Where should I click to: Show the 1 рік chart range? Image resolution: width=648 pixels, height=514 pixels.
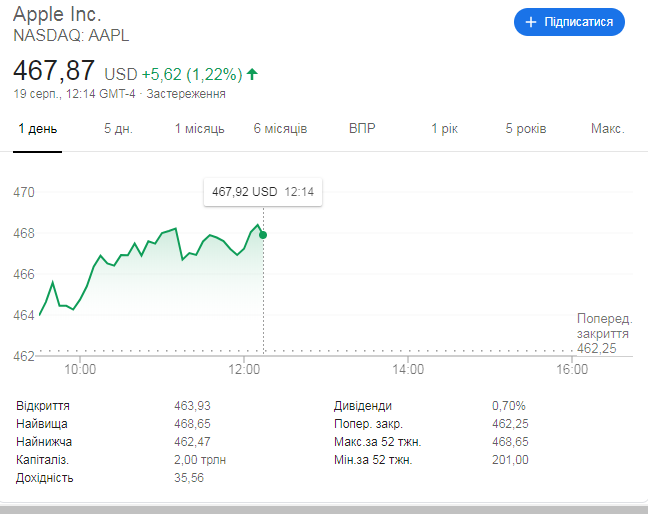click(445, 128)
